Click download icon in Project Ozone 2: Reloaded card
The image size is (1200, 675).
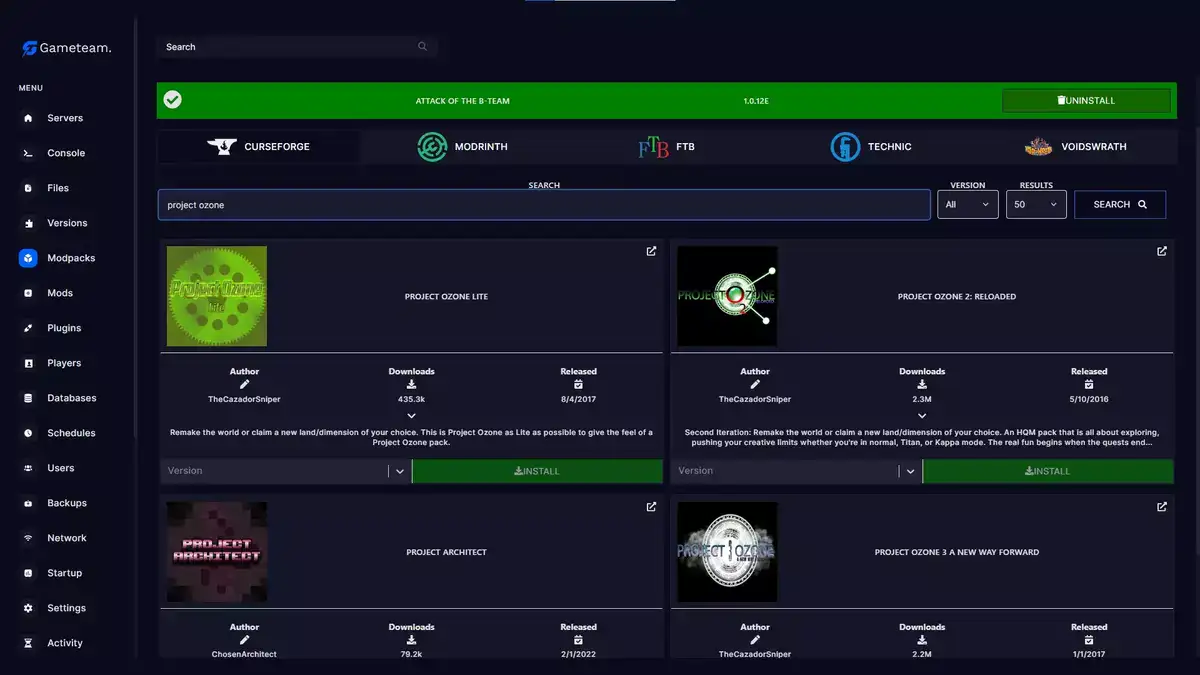point(922,385)
